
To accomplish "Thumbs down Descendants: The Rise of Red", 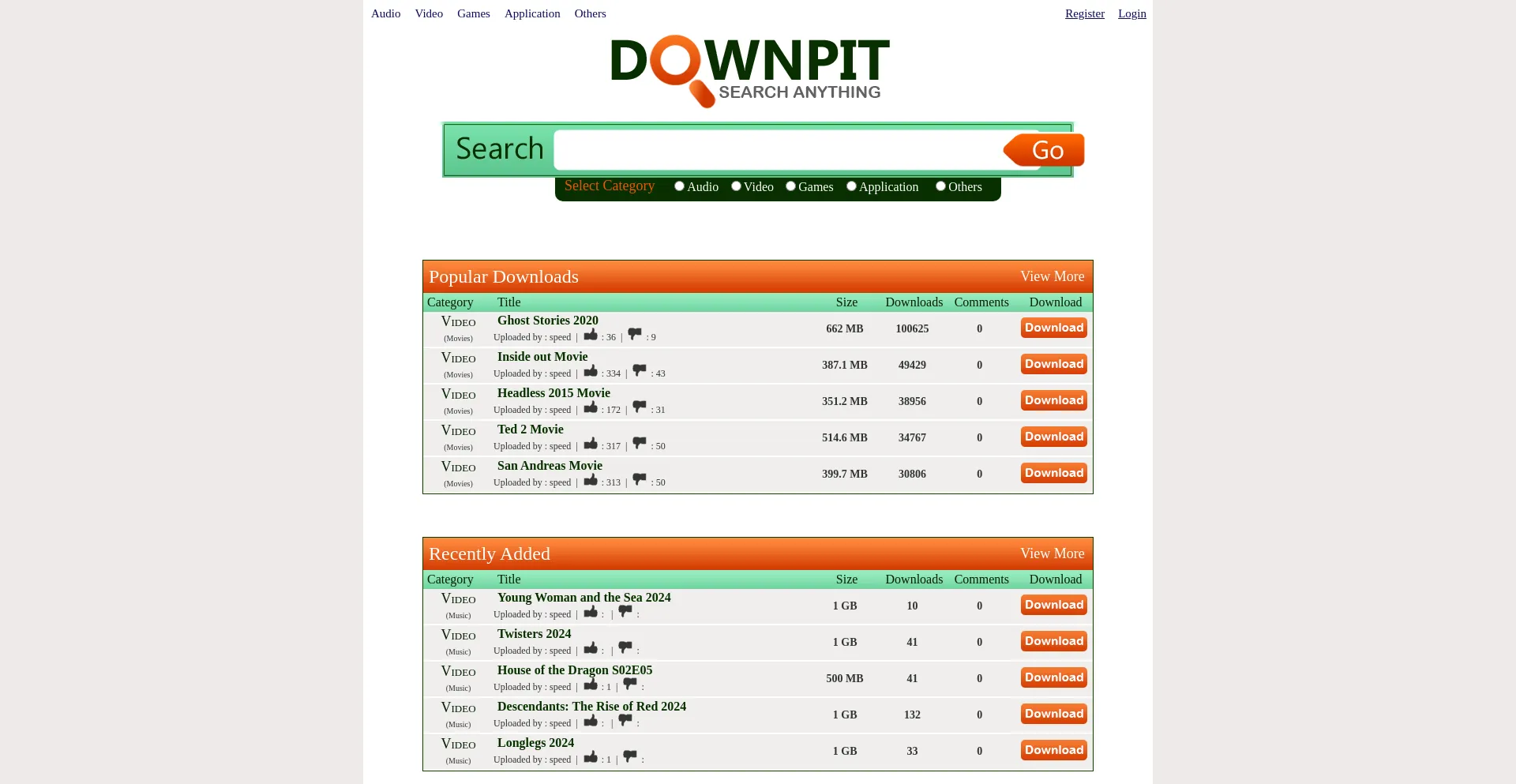I will (x=625, y=721).
